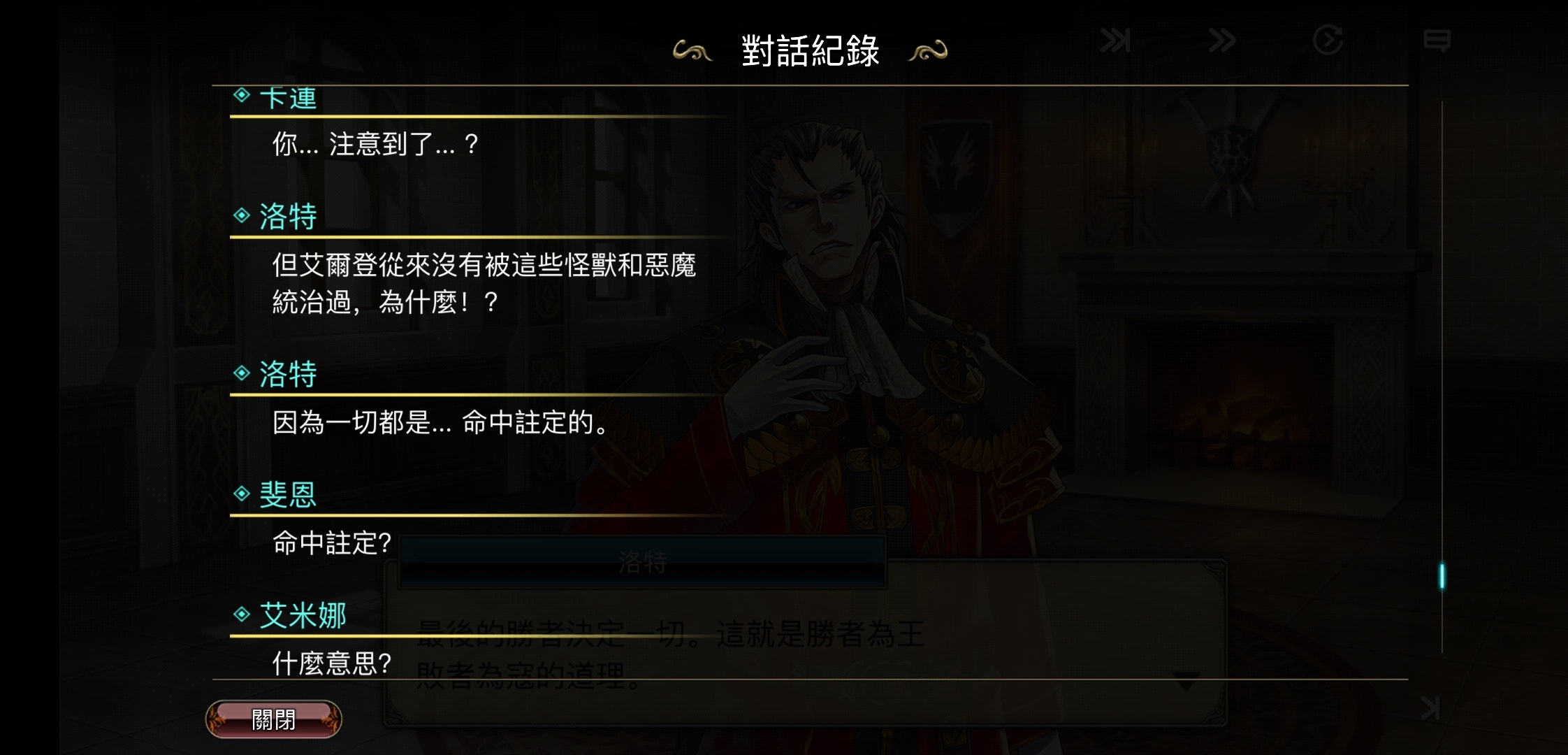Click the line 你... 注意到了...？
1568x755 pixels.
[375, 144]
